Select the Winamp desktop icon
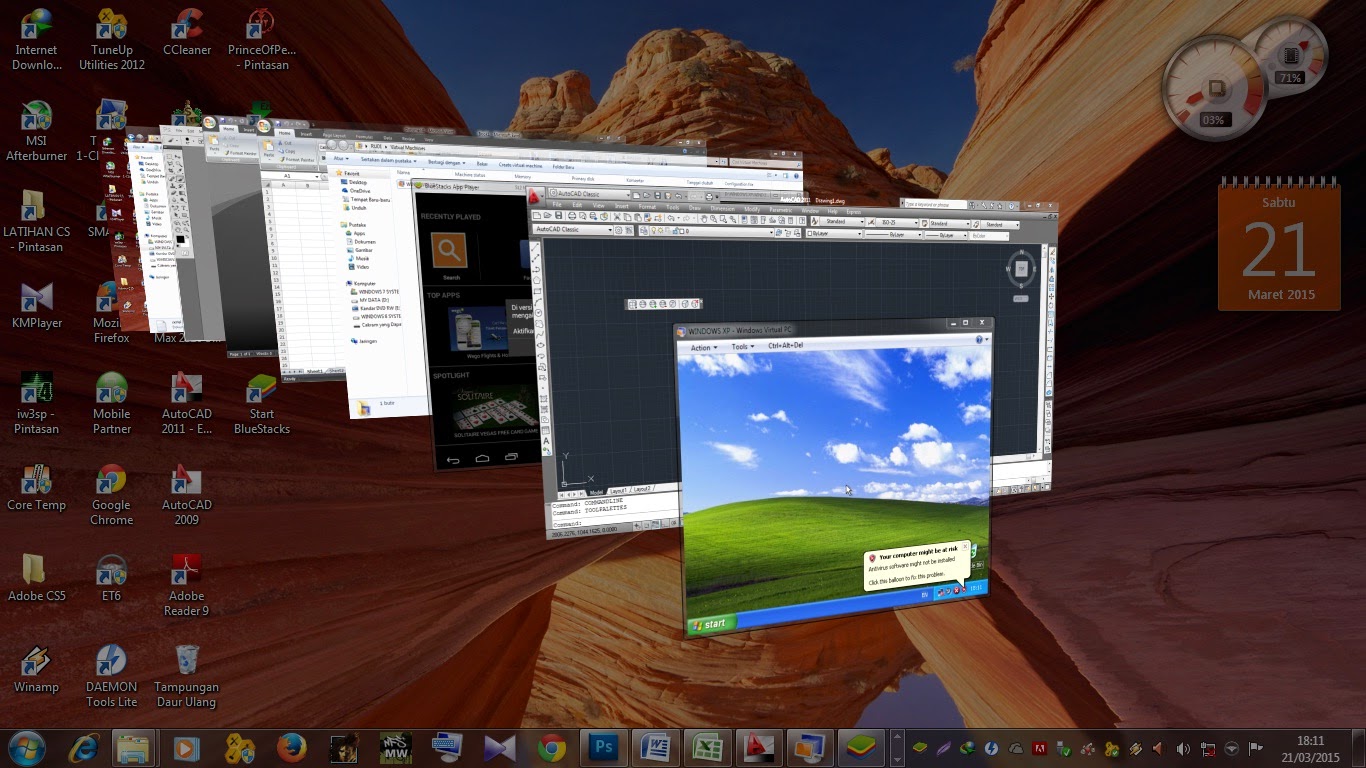Screen dimensions: 1366x768 [x=37, y=670]
